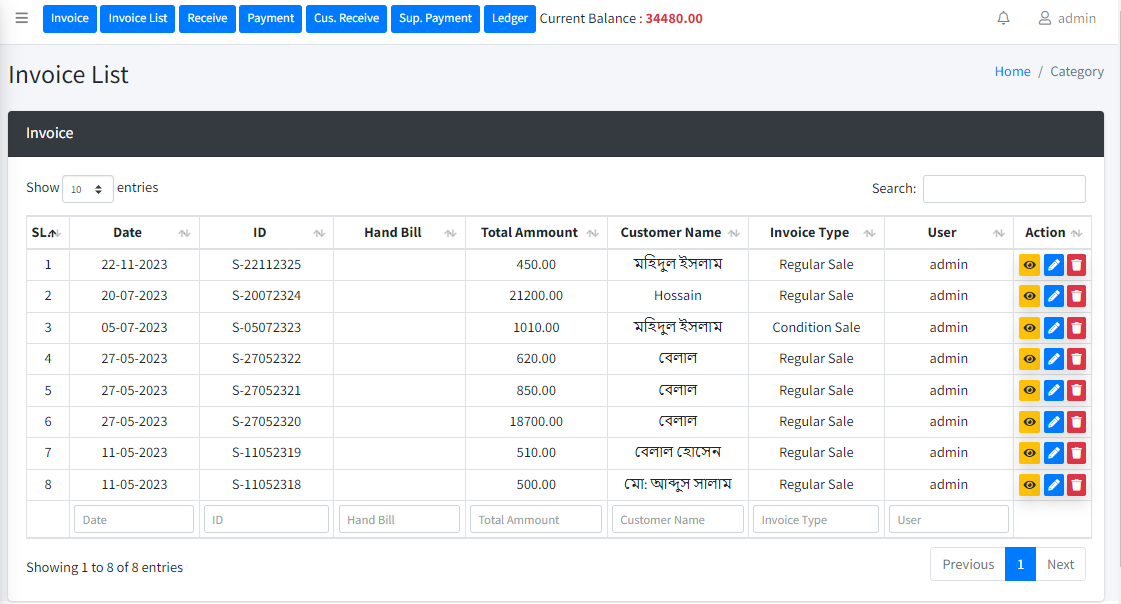The height and width of the screenshot is (604, 1121).
Task: Focus the table Search box
Action: click(1004, 189)
